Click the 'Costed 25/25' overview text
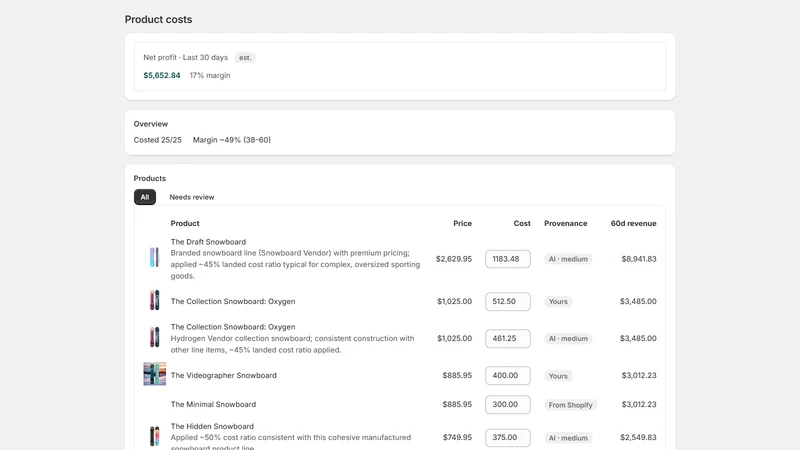This screenshot has width=800, height=450. point(158,140)
